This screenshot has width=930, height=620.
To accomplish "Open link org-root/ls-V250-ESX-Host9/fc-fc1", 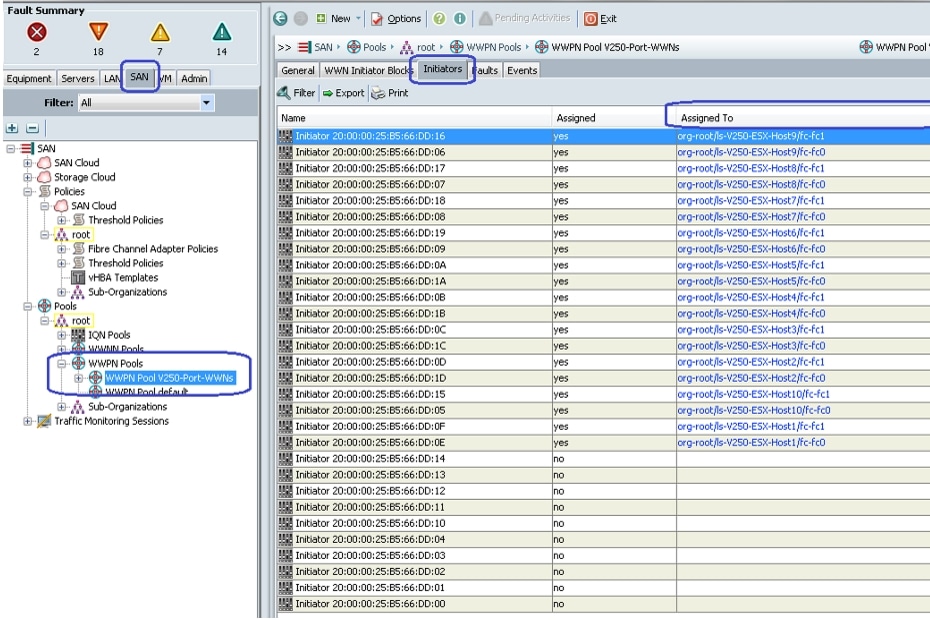I will pos(750,136).
